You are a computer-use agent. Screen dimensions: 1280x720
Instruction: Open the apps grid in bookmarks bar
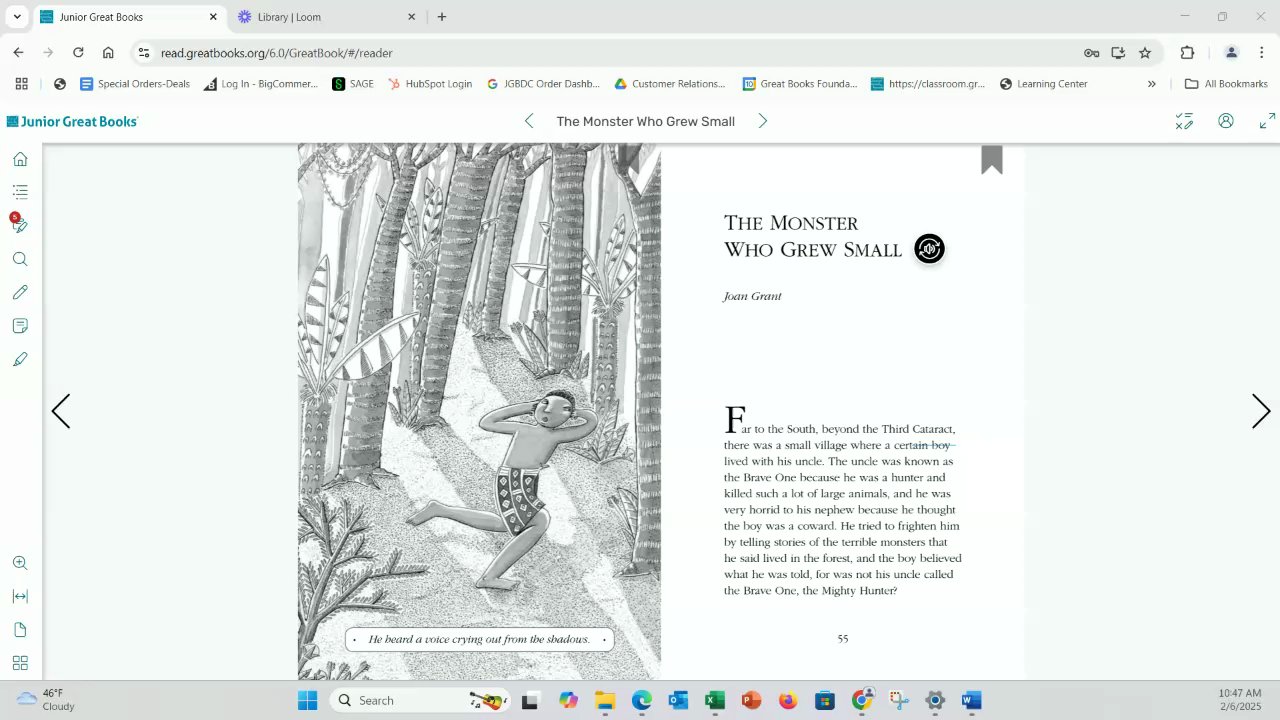tap(21, 84)
